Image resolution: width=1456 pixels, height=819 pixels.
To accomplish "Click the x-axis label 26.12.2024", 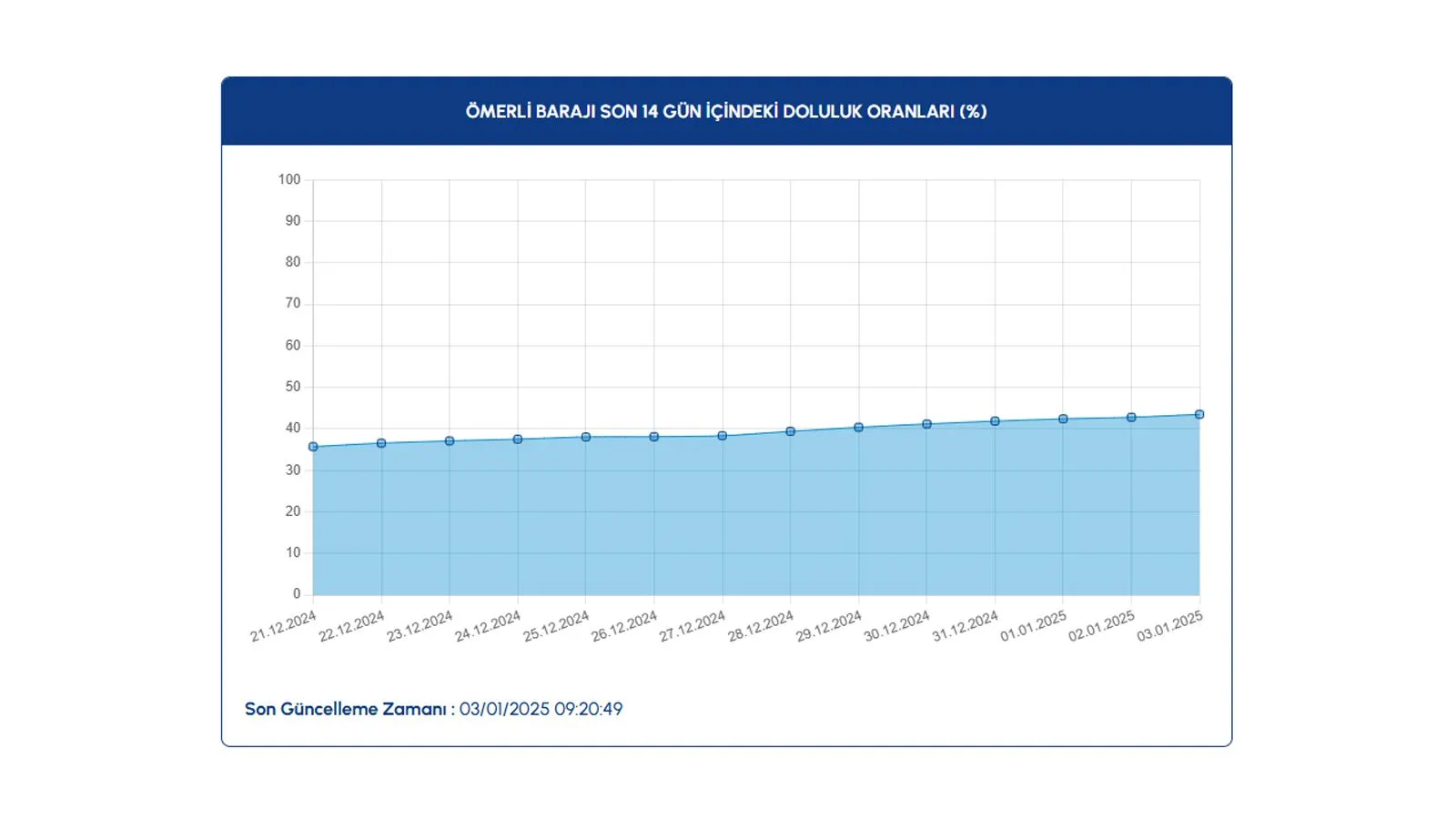I will click(624, 626).
